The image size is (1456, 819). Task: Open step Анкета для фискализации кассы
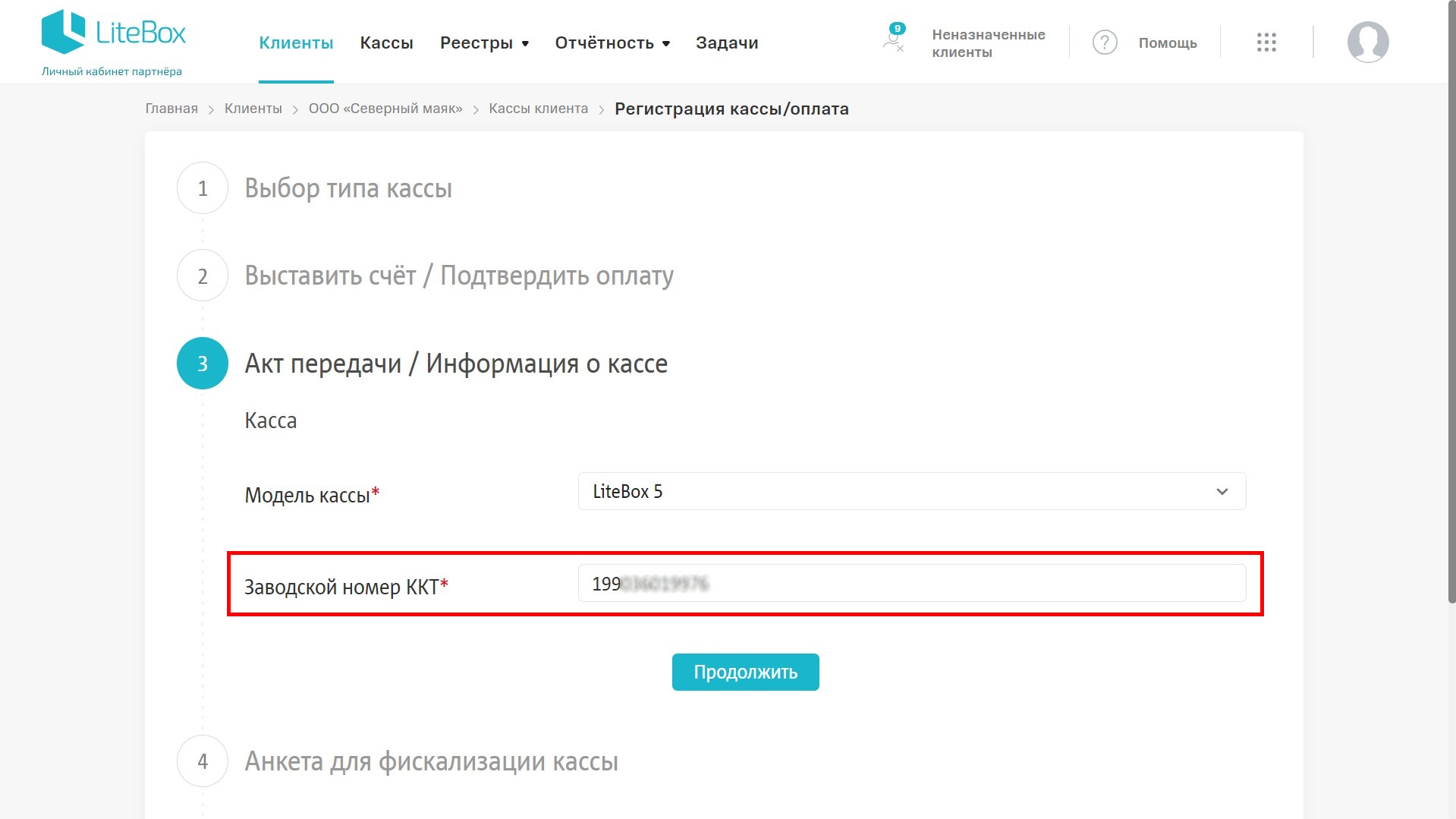[431, 761]
